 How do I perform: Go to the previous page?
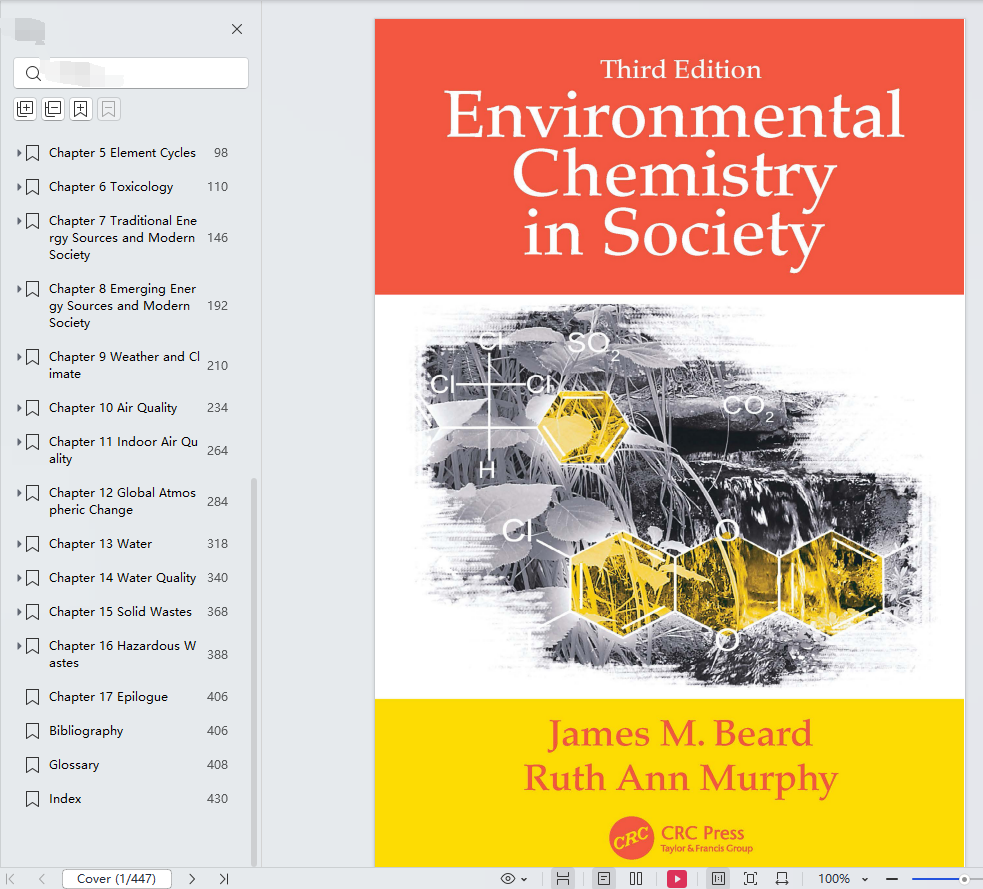(42, 879)
